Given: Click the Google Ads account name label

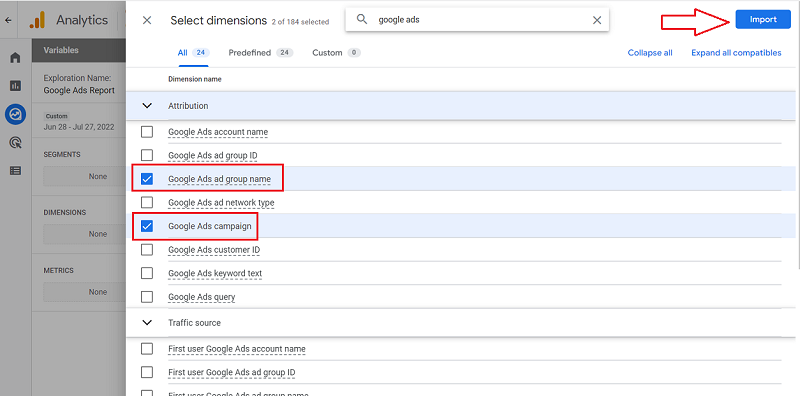Looking at the screenshot, I should (x=218, y=132).
